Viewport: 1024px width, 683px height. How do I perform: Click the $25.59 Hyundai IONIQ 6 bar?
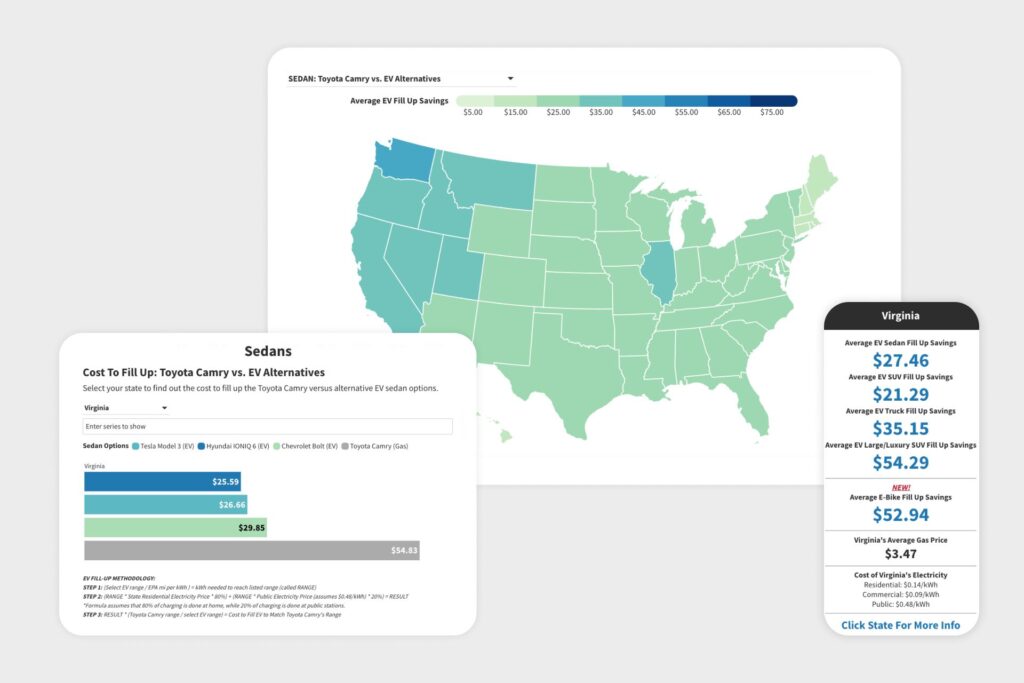click(162, 481)
